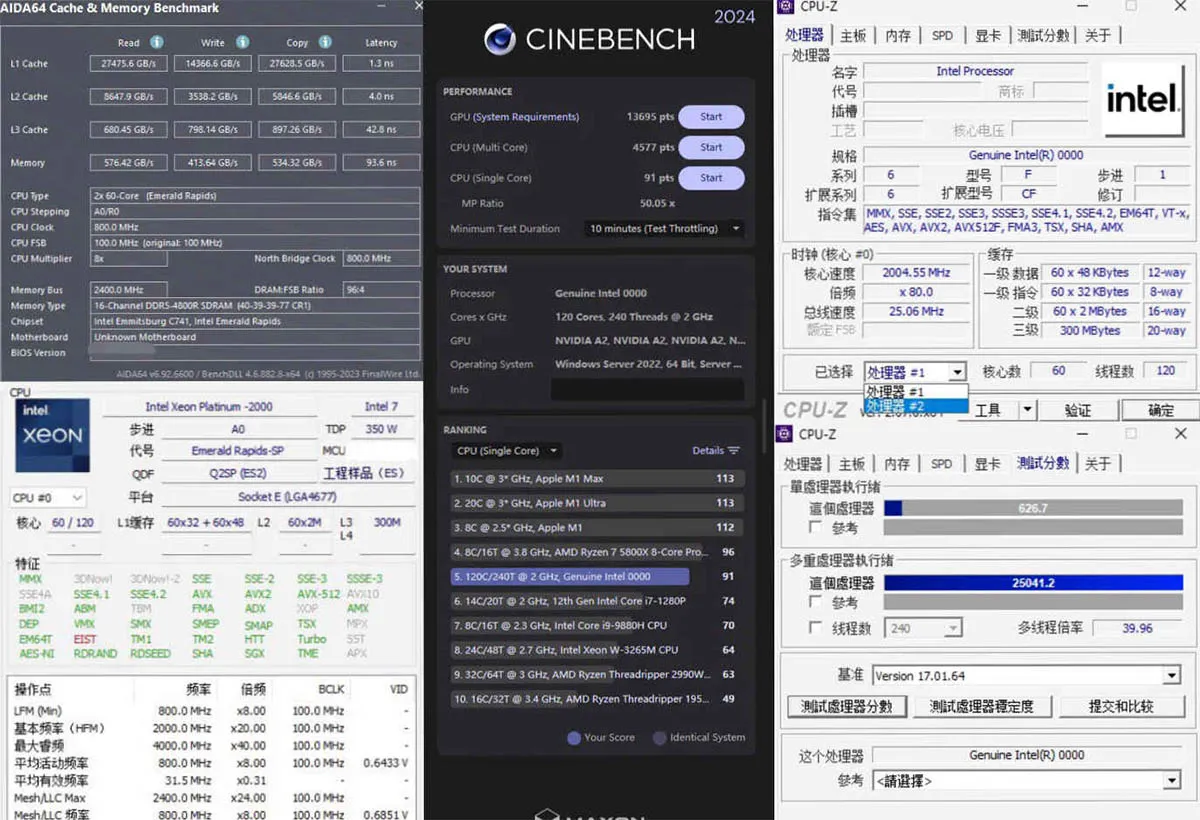Choose 处理器 #1 from the open list

pyautogui.click(x=915, y=391)
